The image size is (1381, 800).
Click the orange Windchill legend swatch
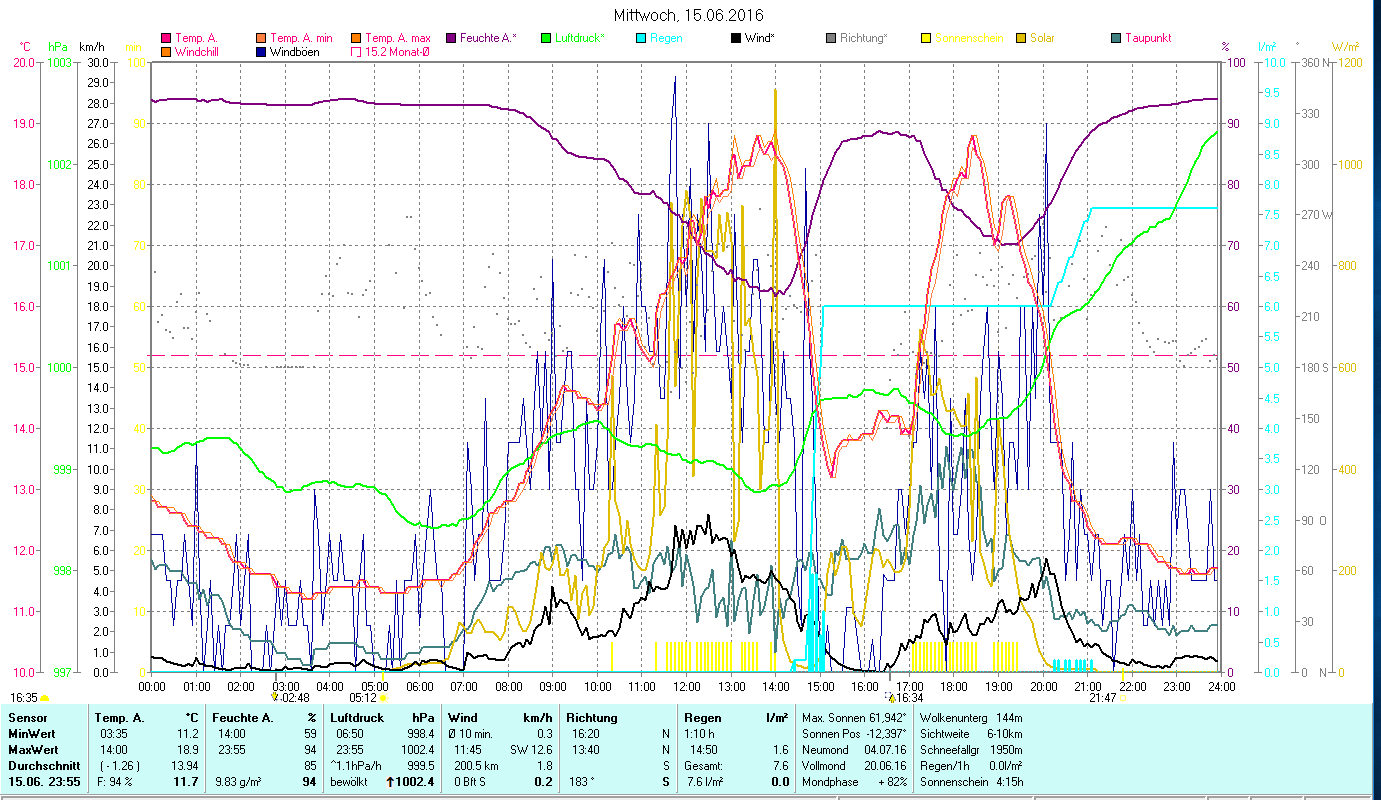(166, 51)
